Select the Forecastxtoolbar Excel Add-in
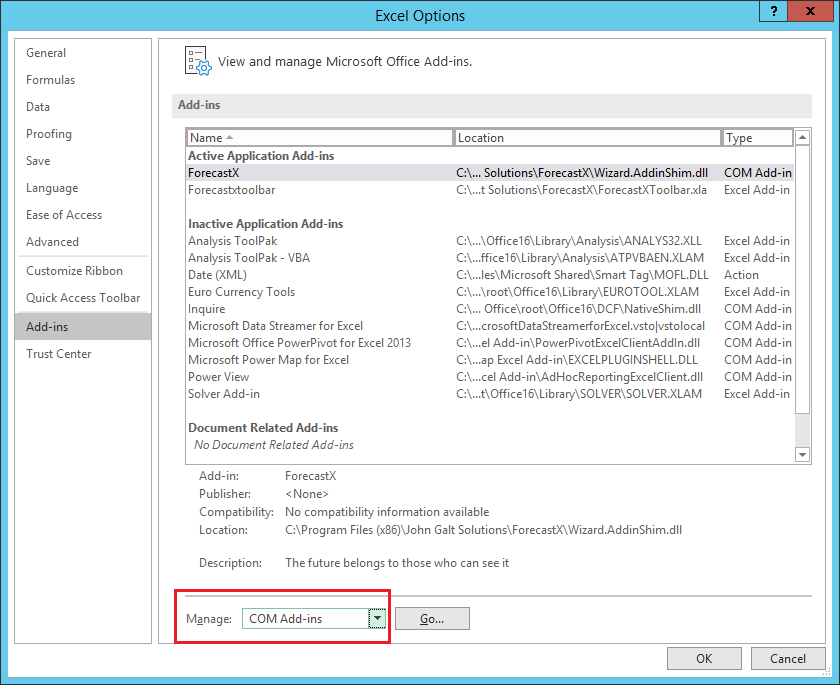Image resolution: width=840 pixels, height=685 pixels. click(300, 189)
